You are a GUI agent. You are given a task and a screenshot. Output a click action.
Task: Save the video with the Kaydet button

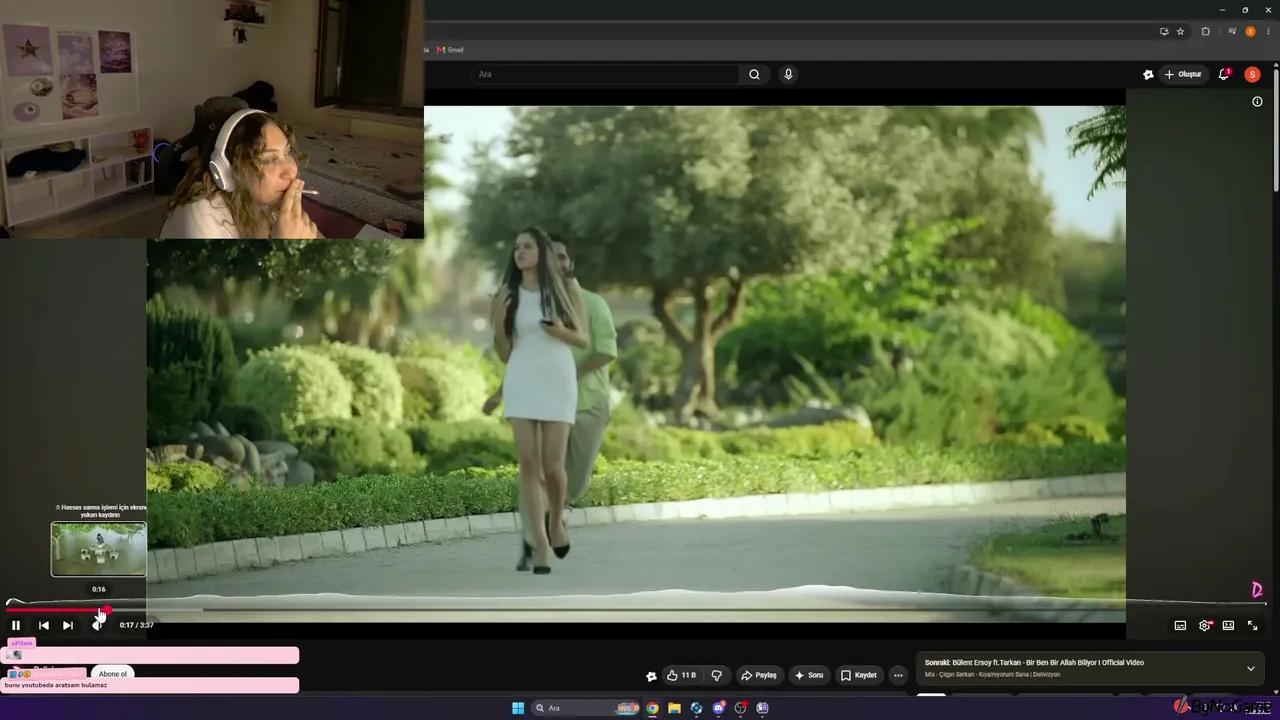[859, 675]
